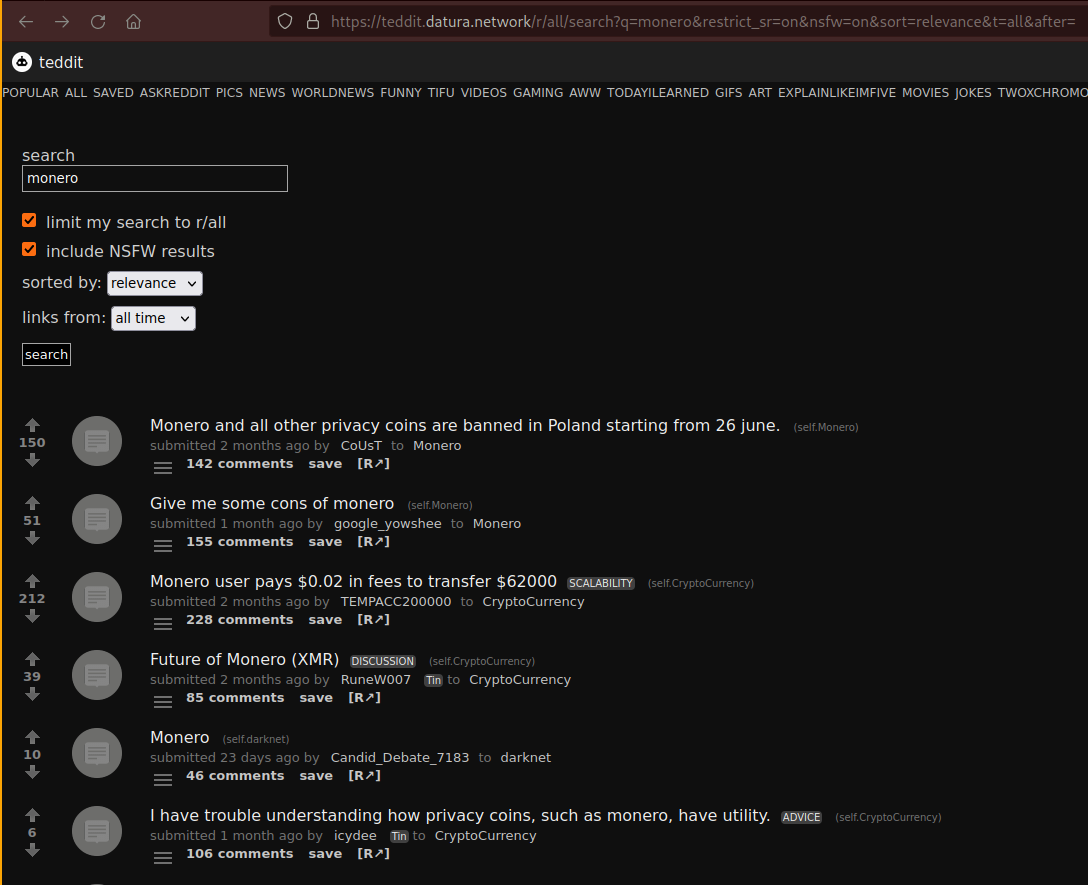The width and height of the screenshot is (1088, 885).
Task: Downvote 'Give me some cons of monero'
Action: tap(32, 538)
